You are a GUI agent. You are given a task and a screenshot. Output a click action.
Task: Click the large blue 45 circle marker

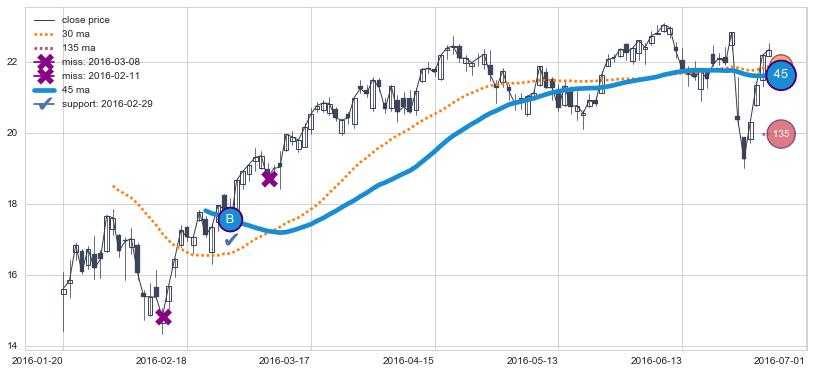pos(781,75)
